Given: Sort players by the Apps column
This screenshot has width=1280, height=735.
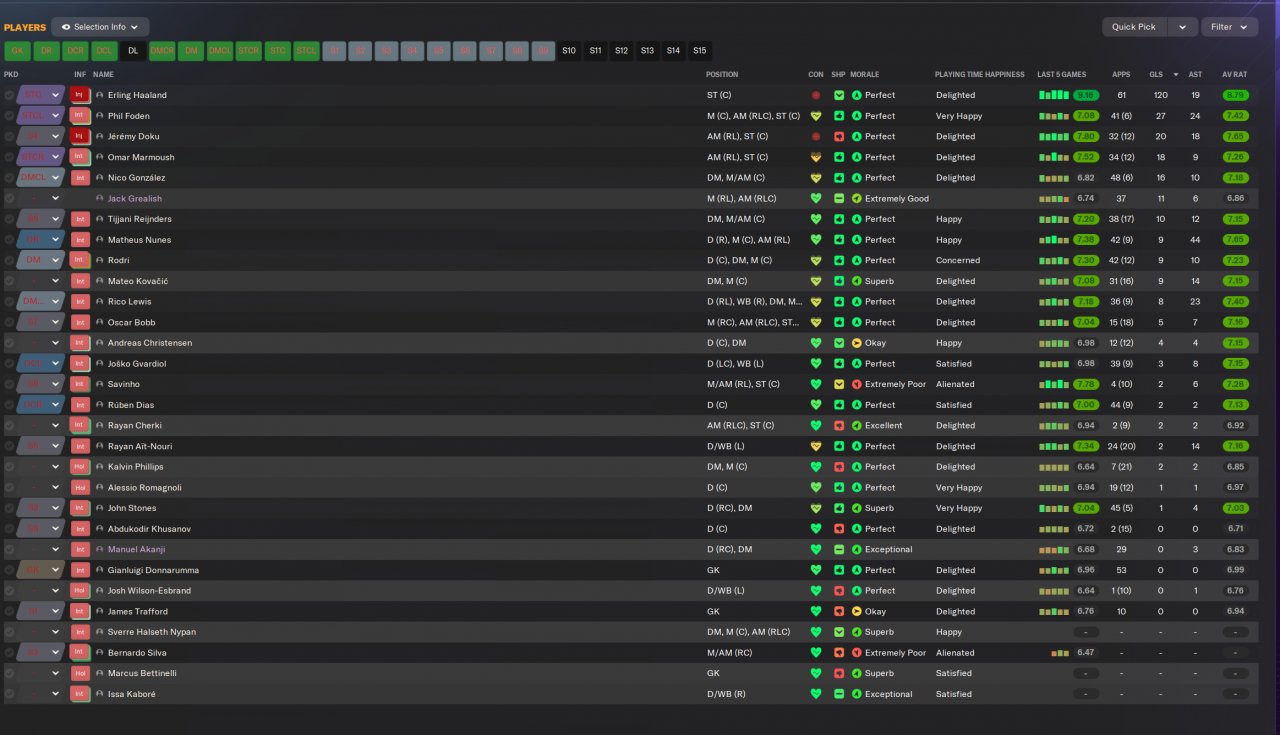Looking at the screenshot, I should click(1120, 74).
